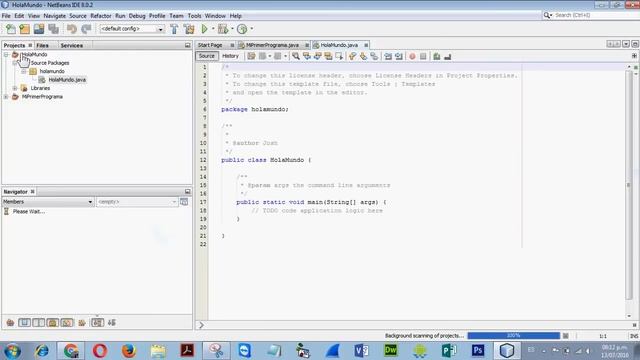The height and width of the screenshot is (360, 640).
Task: Cancel background scanning task button
Action: point(565,336)
